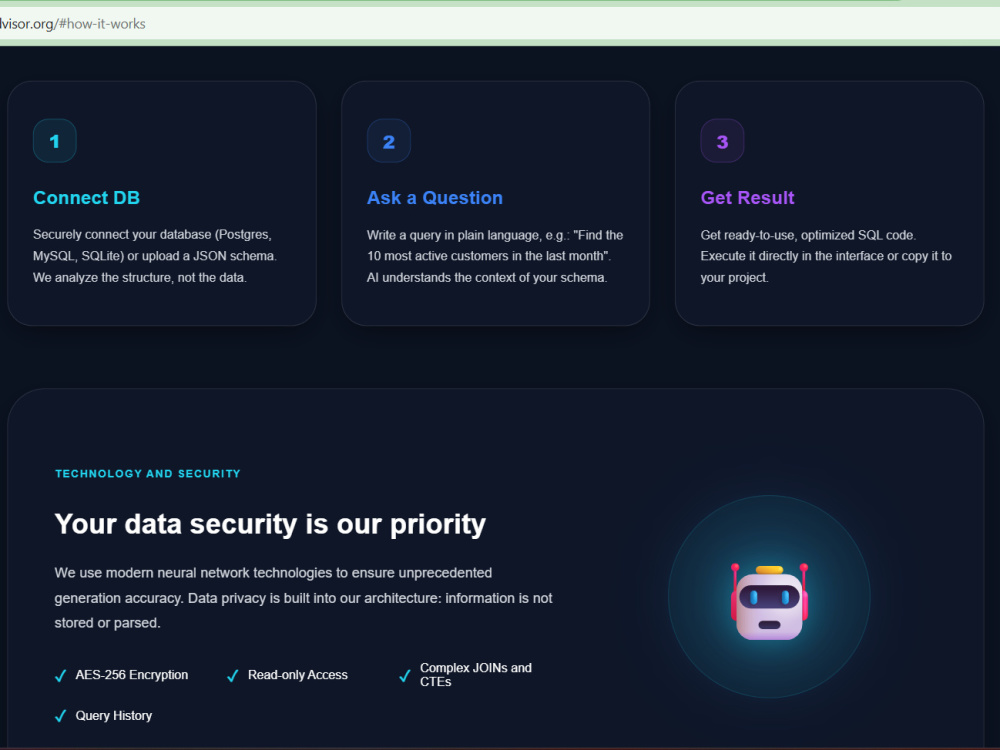Click the 'Write a query in plain language' description
This screenshot has width=1000, height=750.
tap(495, 256)
